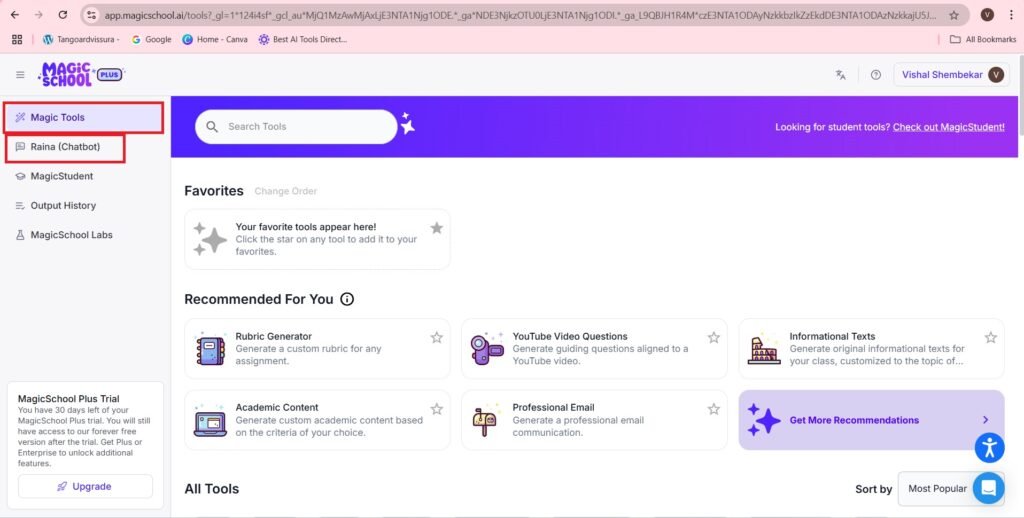Show info icon beside Recommended For You

(347, 299)
